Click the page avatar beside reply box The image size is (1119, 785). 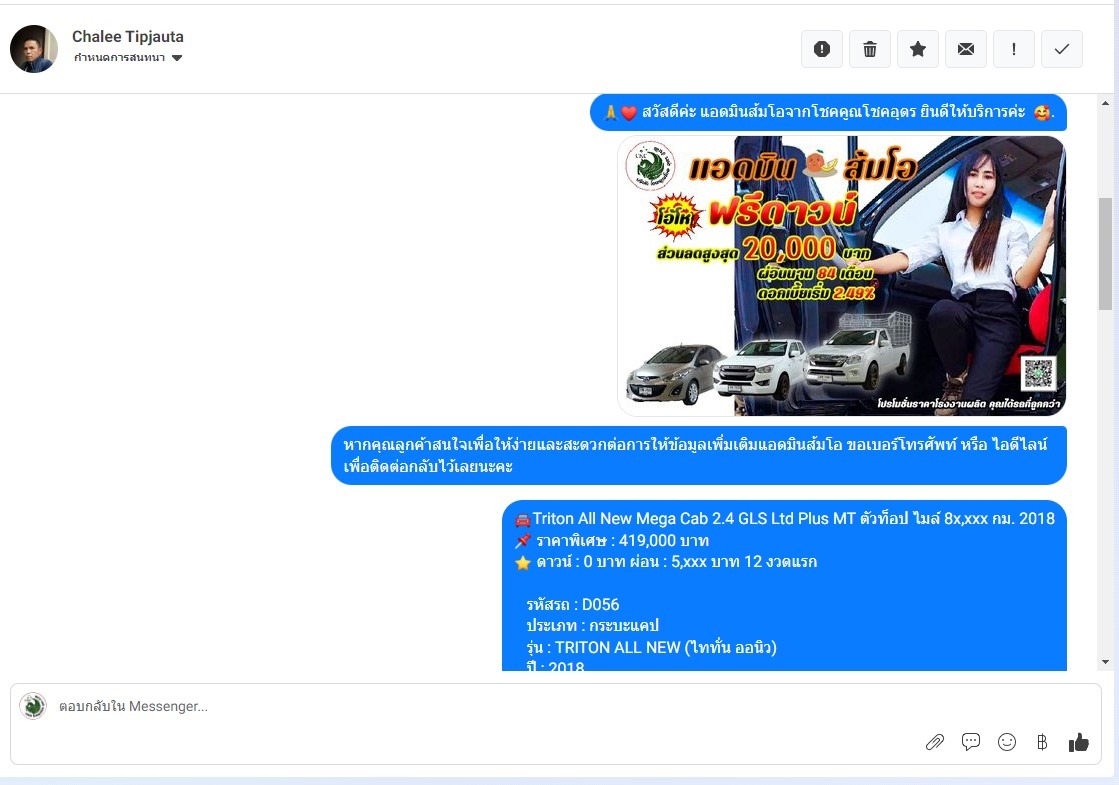[33, 706]
